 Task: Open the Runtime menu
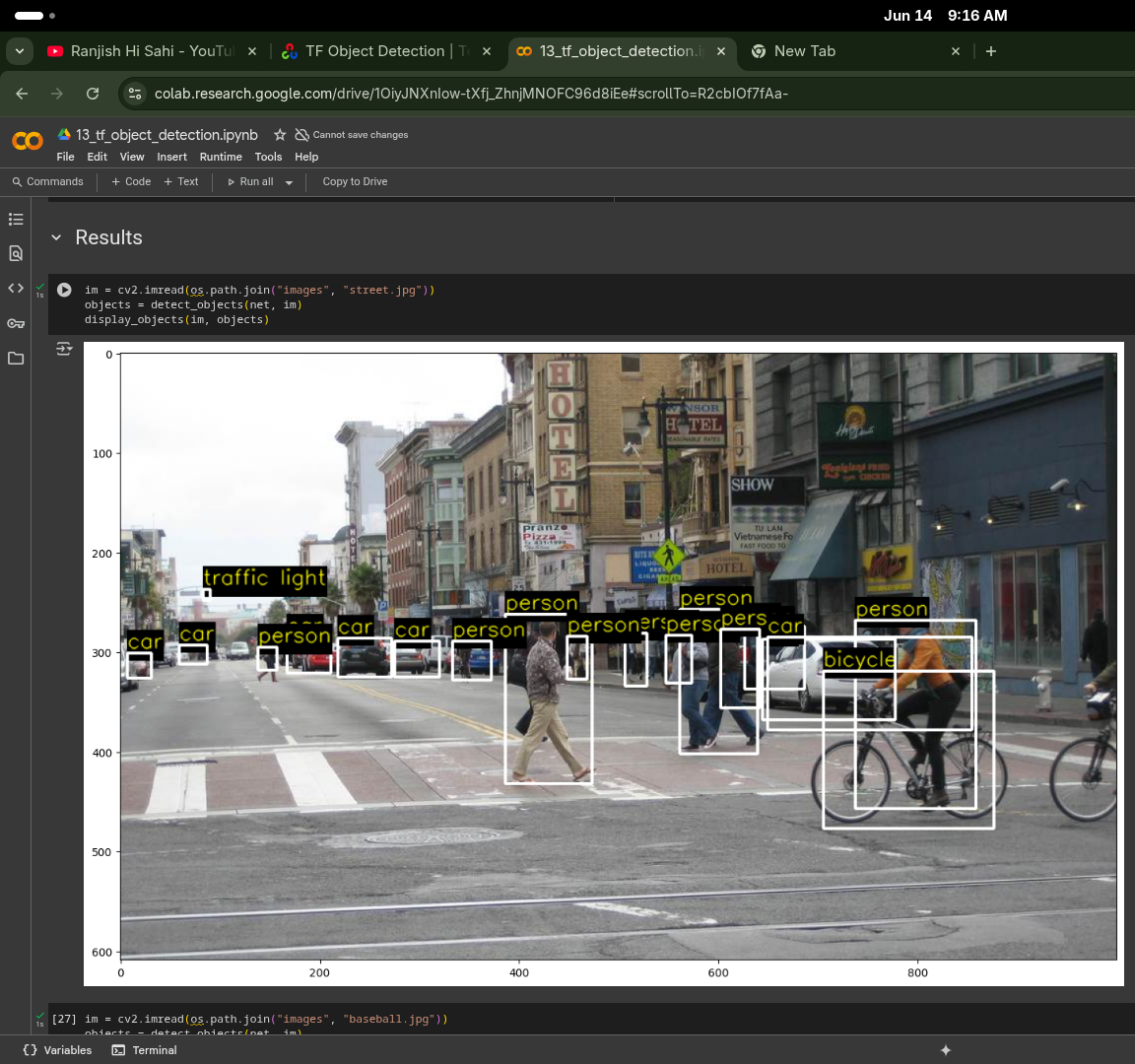click(x=221, y=157)
